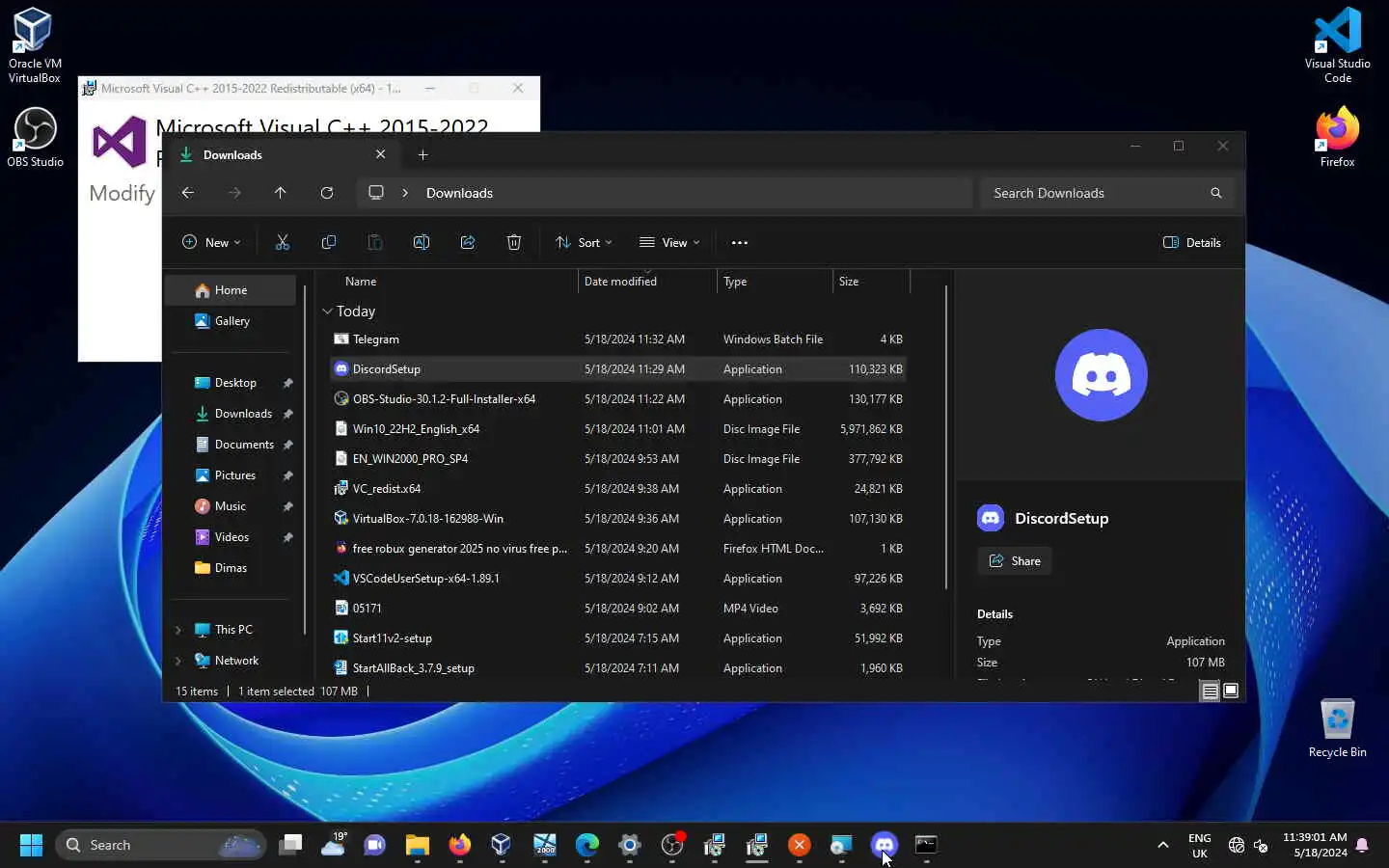Click Discord icon in taskbar
Viewport: 1389px width, 868px height.
885,845
